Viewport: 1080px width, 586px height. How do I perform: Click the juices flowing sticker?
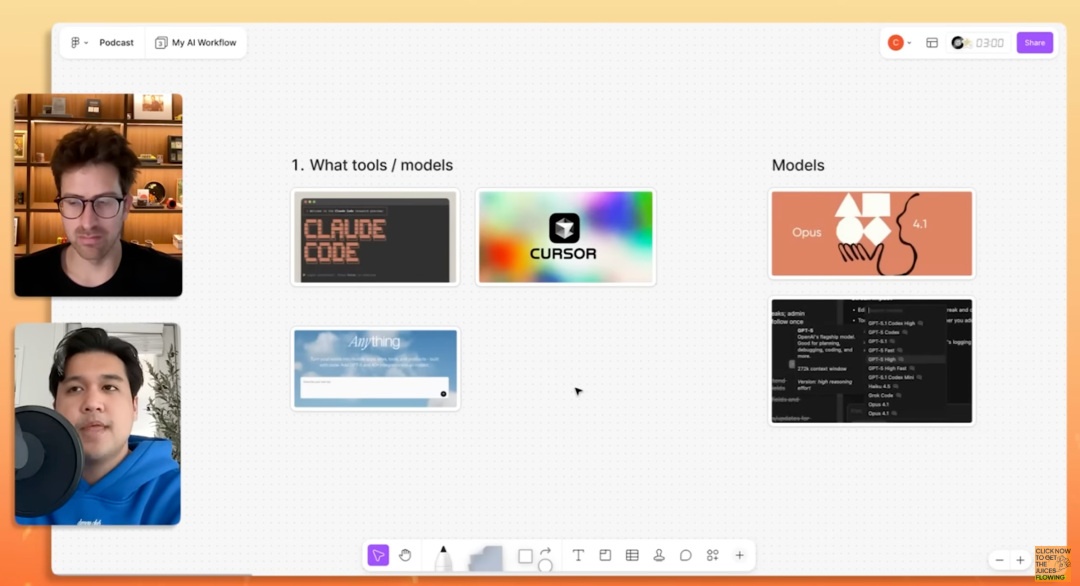point(1053,564)
